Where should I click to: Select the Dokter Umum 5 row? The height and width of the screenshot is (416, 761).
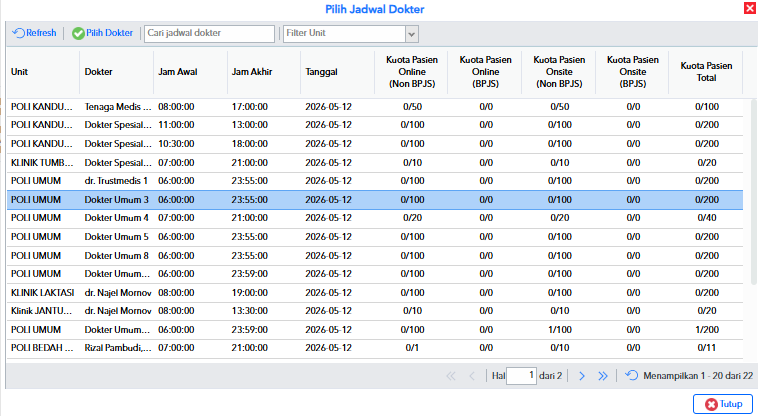375,237
